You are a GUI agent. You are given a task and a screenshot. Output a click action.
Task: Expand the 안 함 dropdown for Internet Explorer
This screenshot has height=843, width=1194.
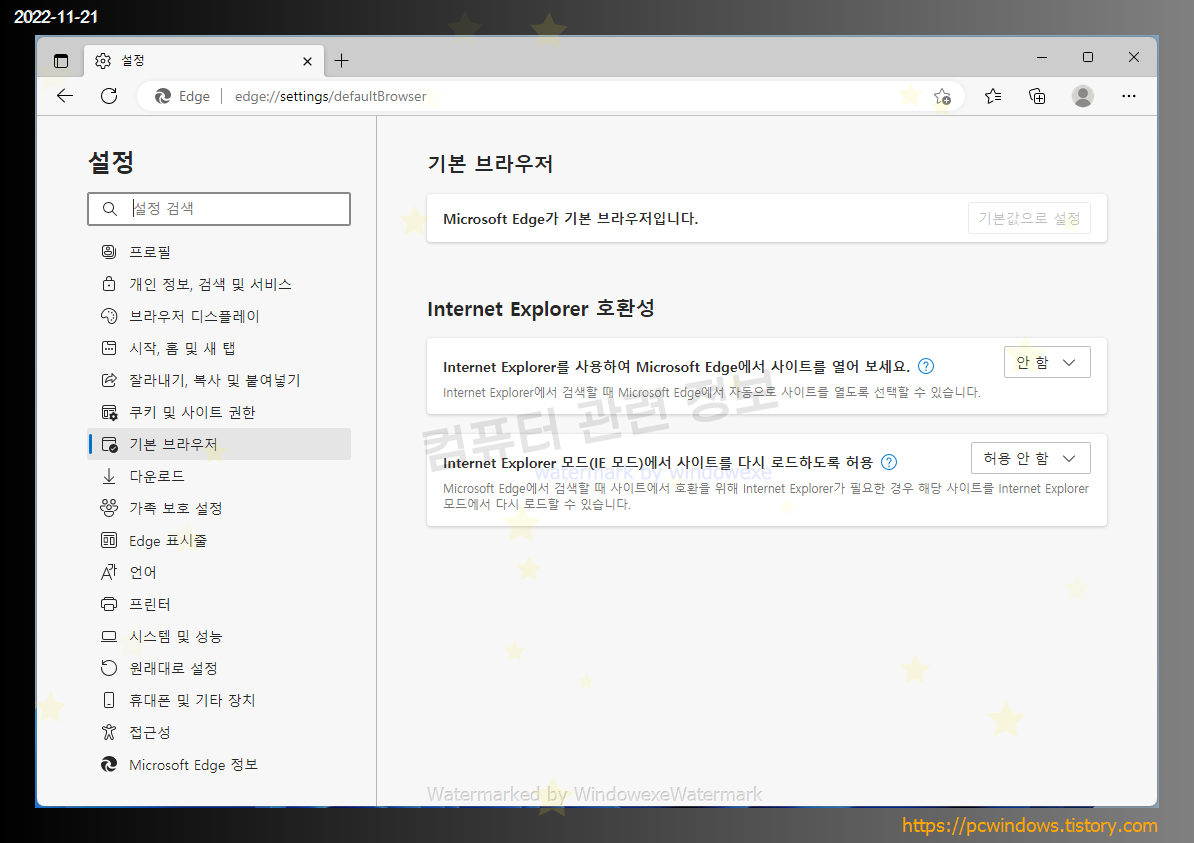click(x=1047, y=362)
